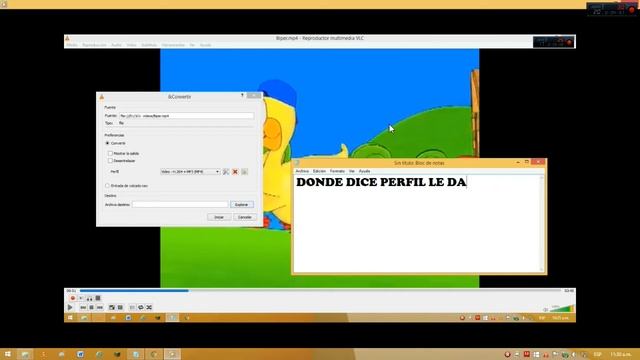Open the Vídeo menu in VLC
The width and height of the screenshot is (640, 360).
[131, 45]
